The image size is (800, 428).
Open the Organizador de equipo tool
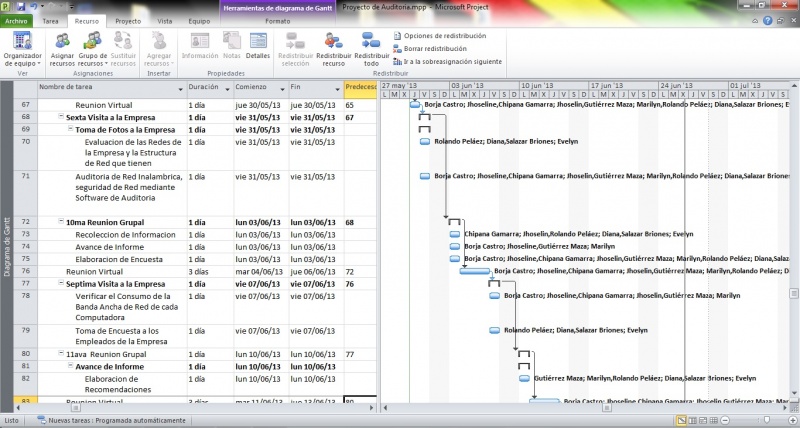(22, 47)
